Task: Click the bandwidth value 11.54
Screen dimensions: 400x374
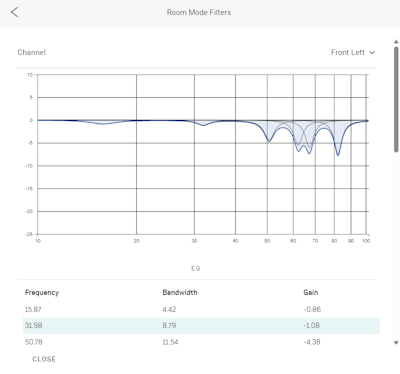Action: [x=170, y=342]
